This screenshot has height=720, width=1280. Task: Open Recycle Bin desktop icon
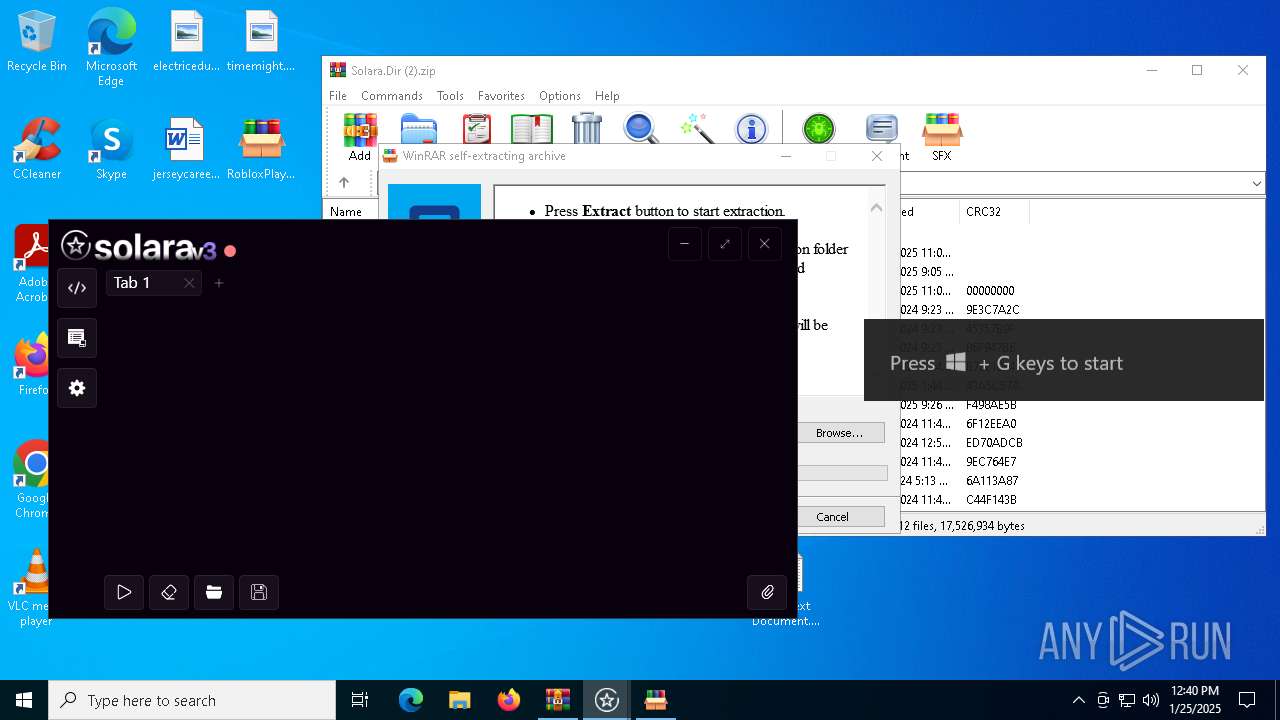pos(37,42)
